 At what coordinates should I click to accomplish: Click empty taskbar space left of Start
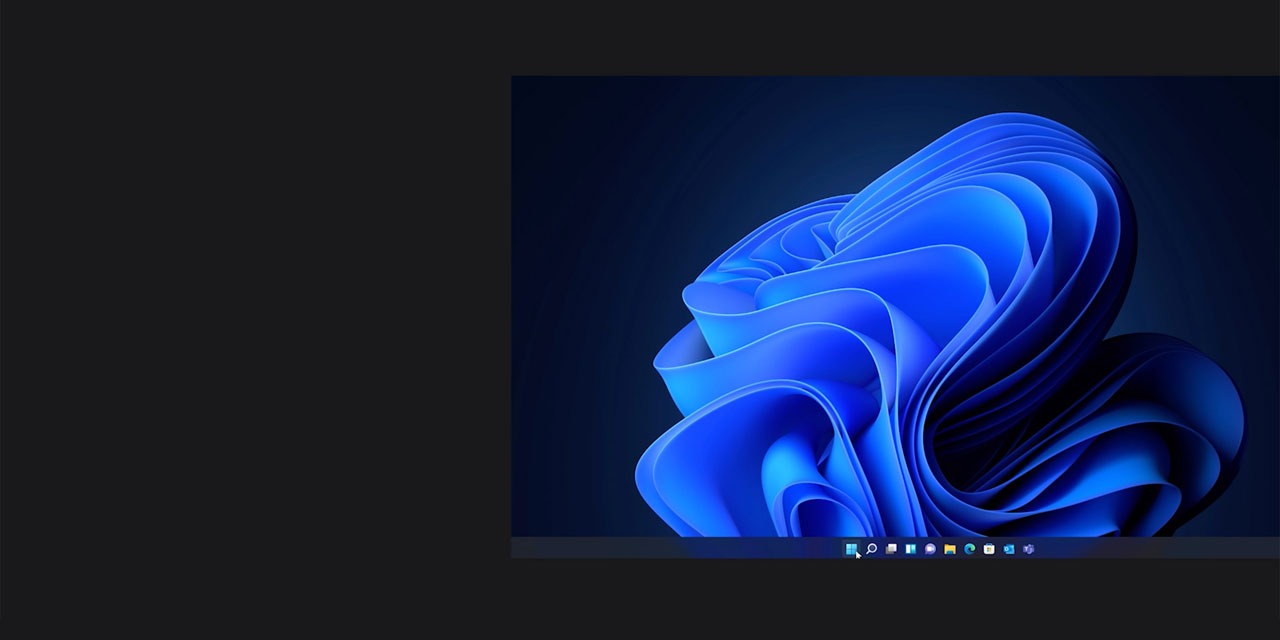coord(700,548)
